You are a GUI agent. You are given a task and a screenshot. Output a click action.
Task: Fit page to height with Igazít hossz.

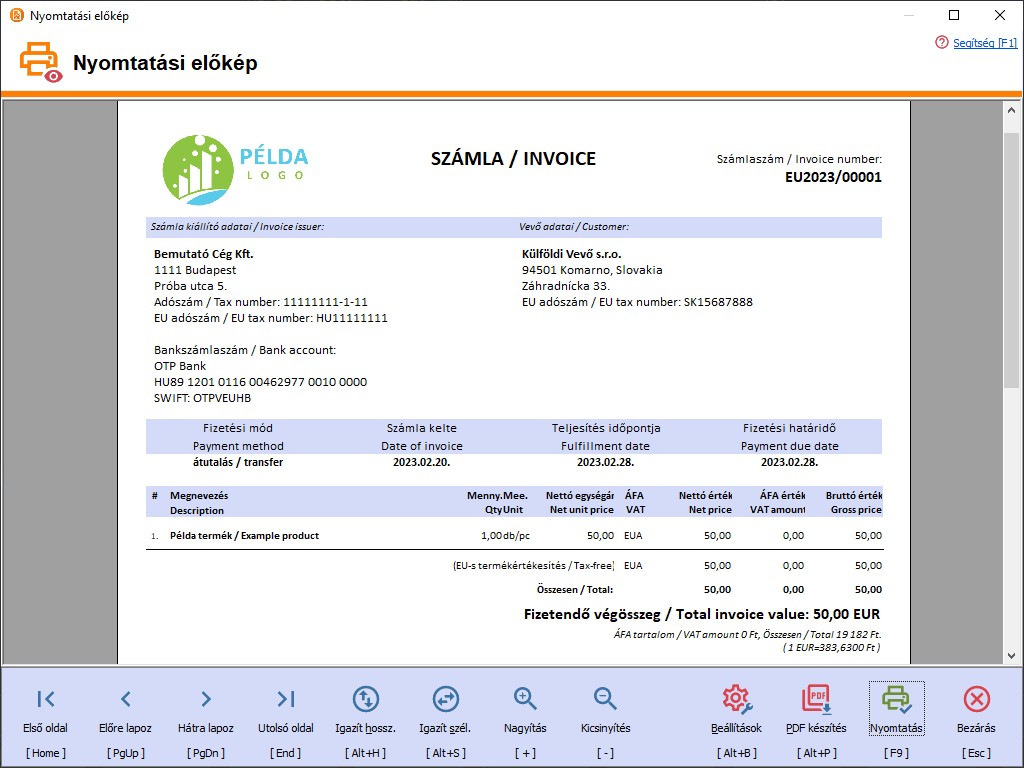tap(366, 699)
